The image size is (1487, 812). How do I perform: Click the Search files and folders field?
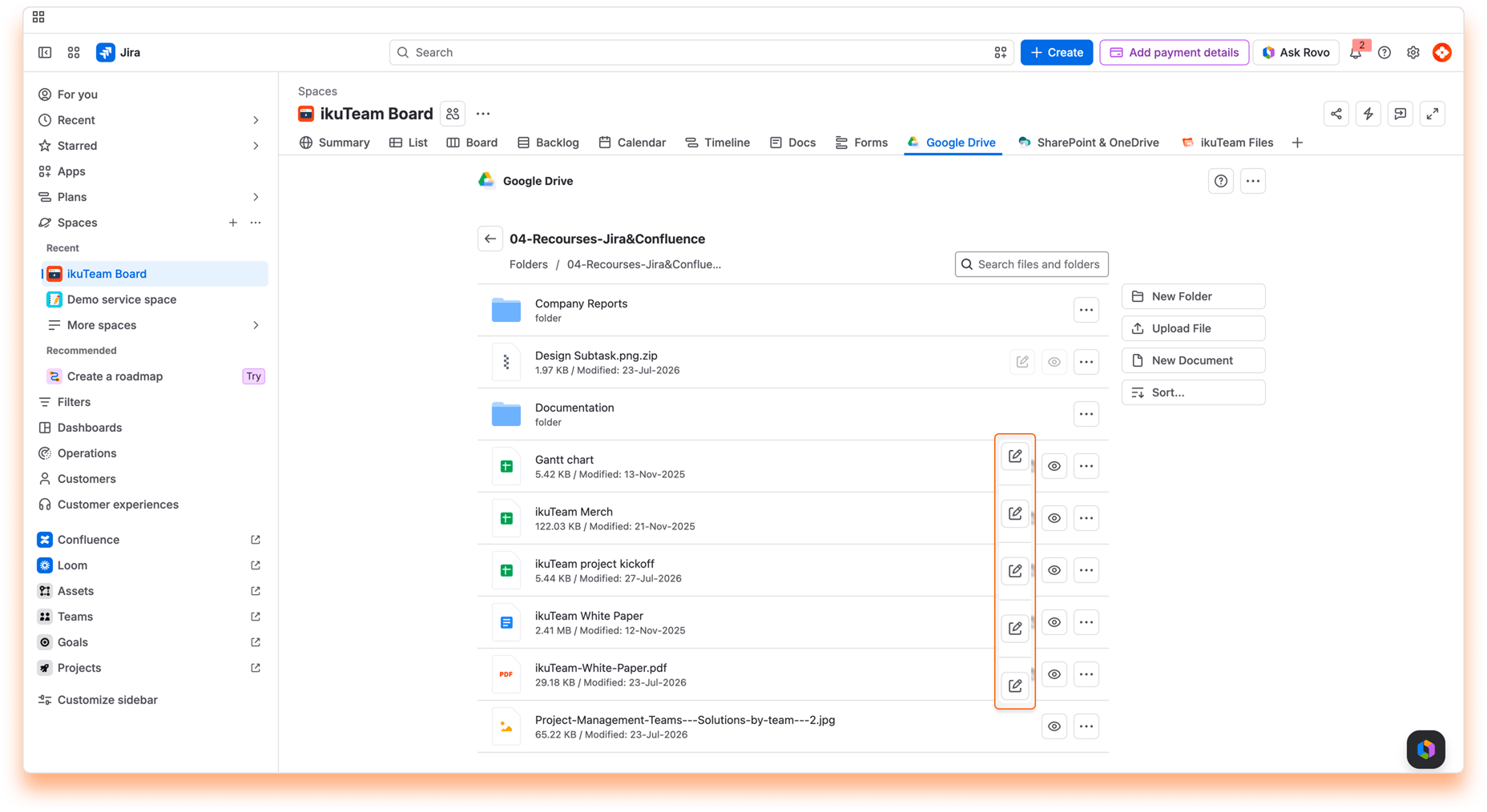click(x=1031, y=264)
